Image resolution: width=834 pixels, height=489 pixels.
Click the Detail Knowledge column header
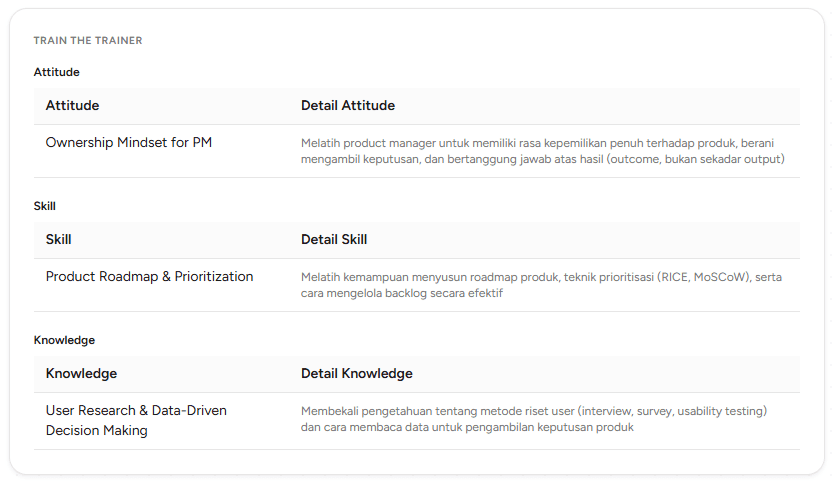tap(357, 374)
